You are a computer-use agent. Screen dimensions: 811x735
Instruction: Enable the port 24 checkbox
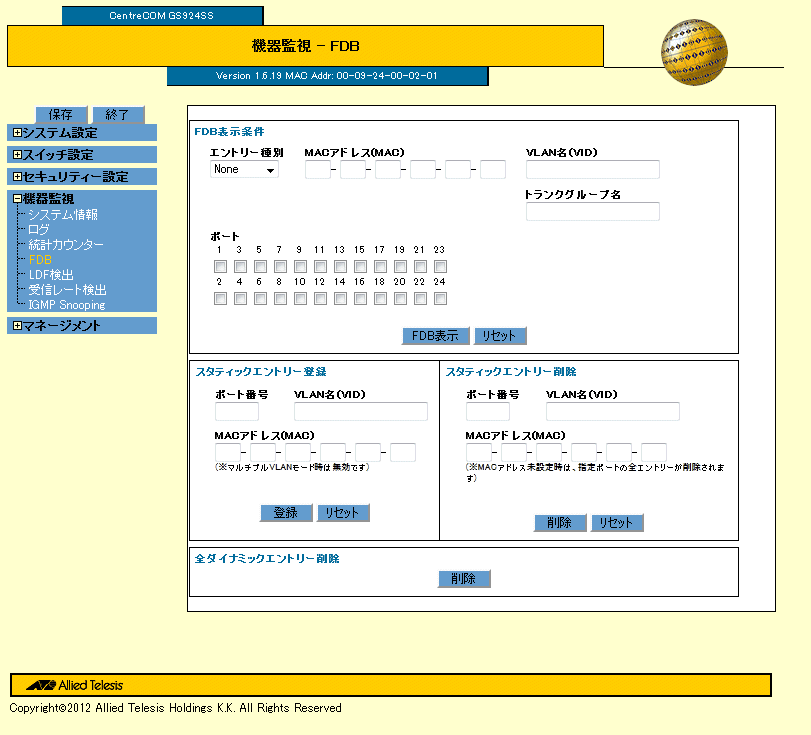[440, 298]
